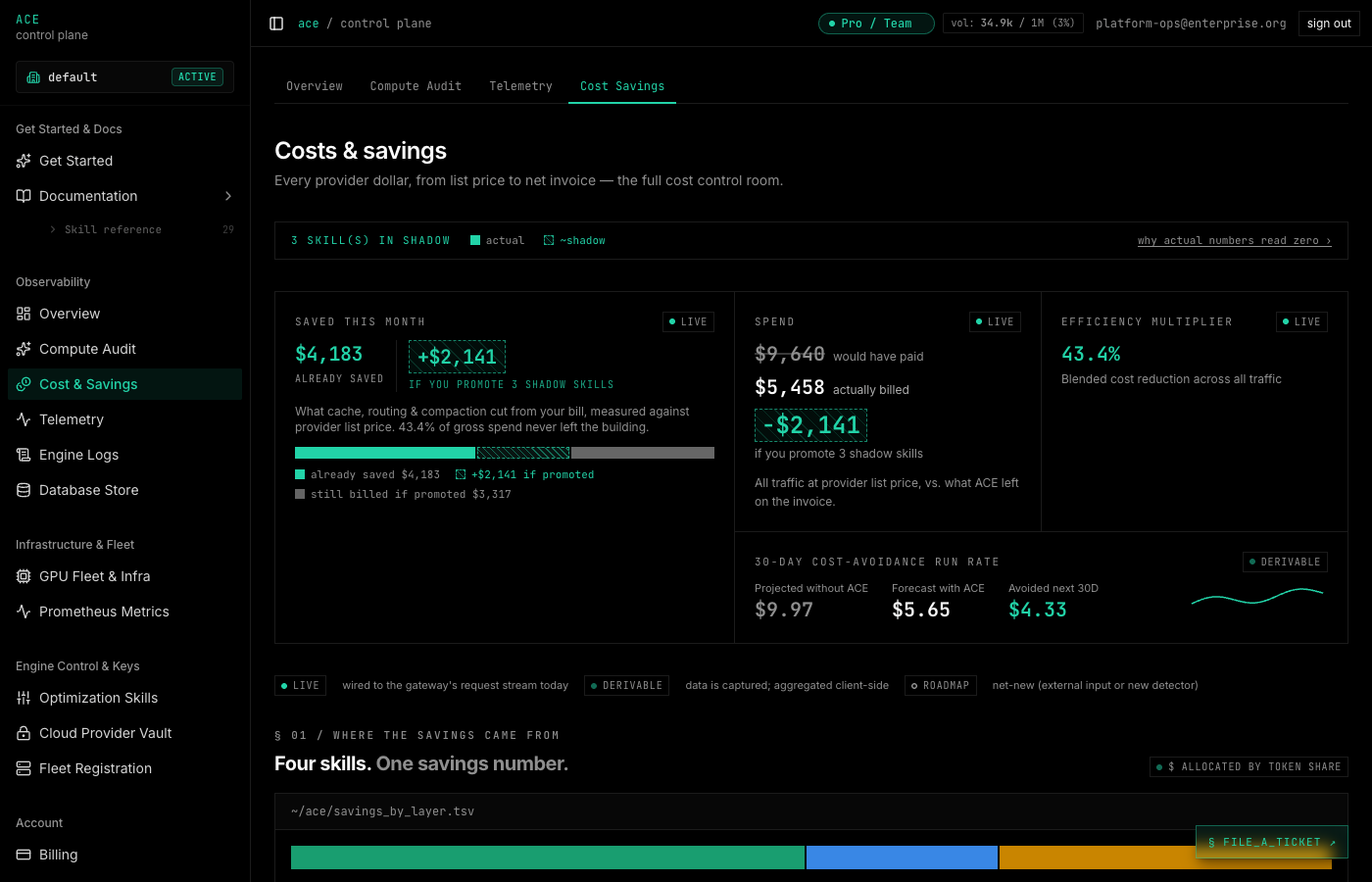Open 'why actual numbers read zero' link
1372x882 pixels.
pyautogui.click(x=1235, y=240)
